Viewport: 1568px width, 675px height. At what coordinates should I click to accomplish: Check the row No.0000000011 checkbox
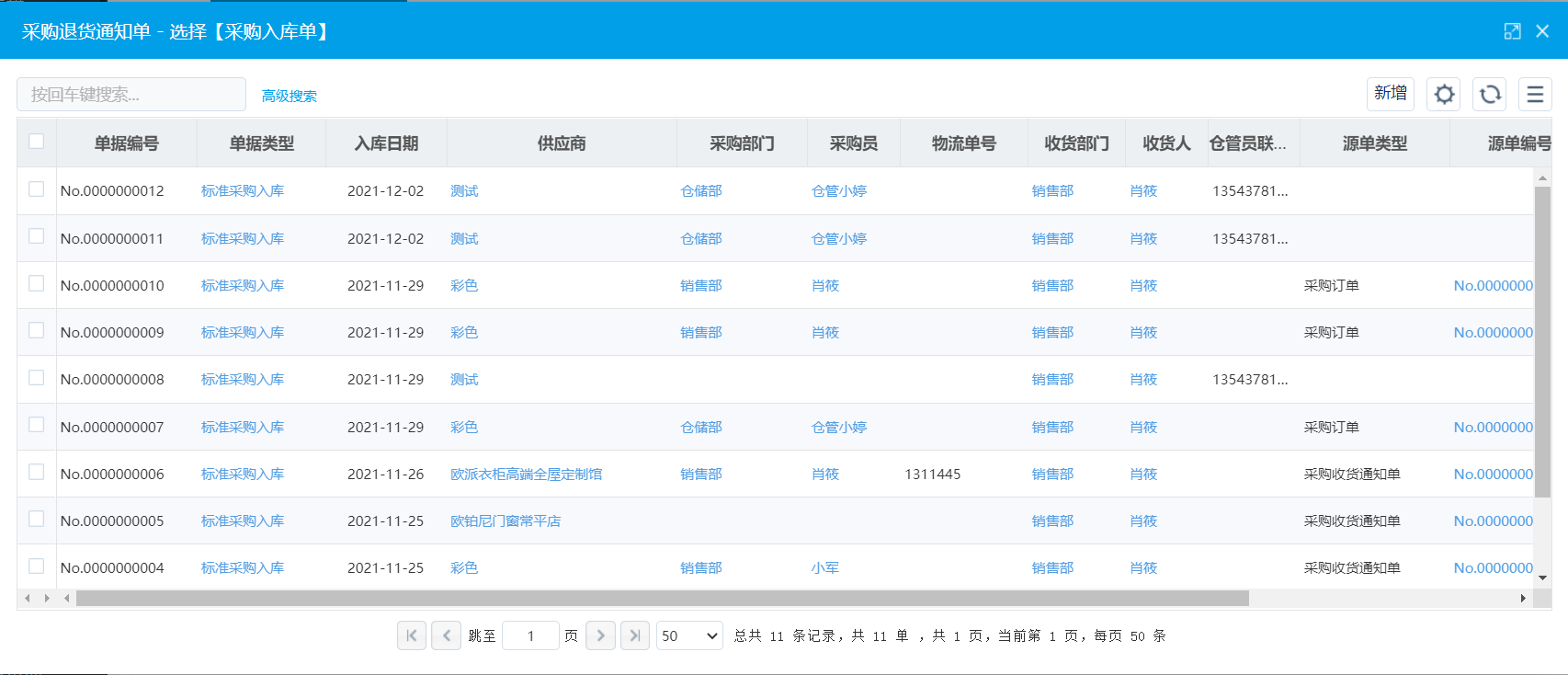37,236
